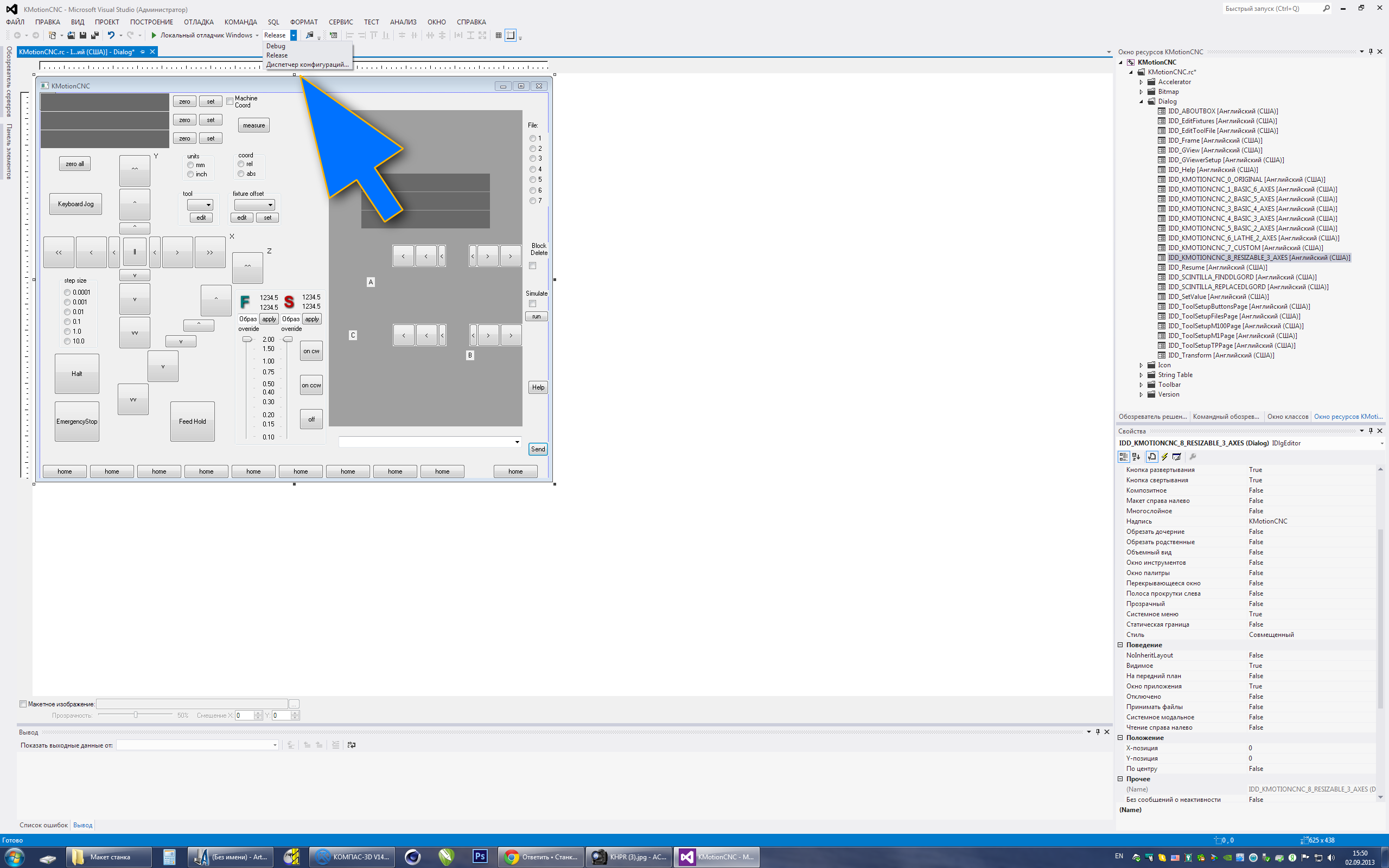Image resolution: width=1389 pixels, height=868 pixels.
Task: Open Photoshop from the Windows taskbar
Action: (480, 857)
